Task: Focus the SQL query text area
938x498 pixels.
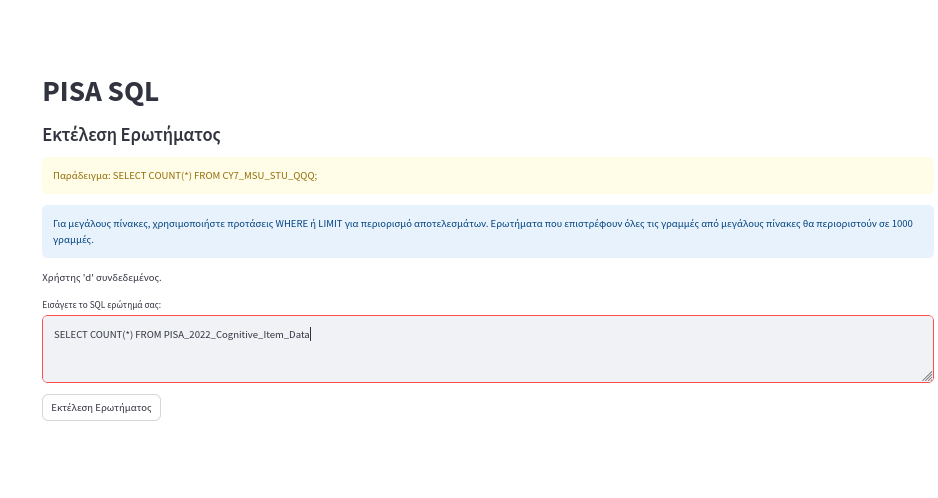Action: tap(488, 349)
